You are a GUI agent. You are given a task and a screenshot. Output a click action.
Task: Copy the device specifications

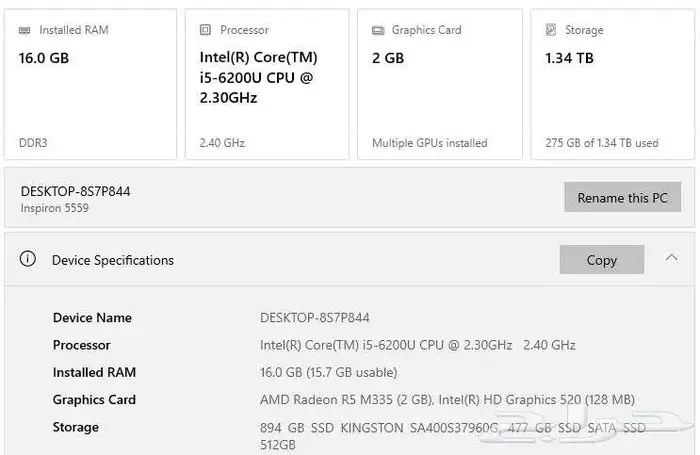click(602, 259)
